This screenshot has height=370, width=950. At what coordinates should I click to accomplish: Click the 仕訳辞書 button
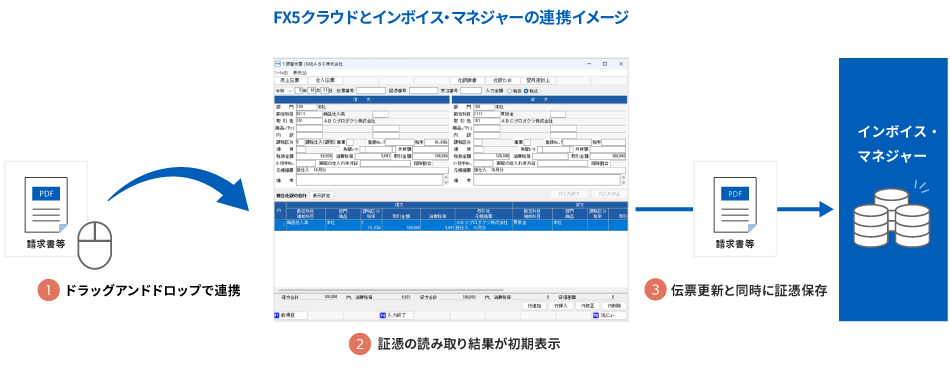467,80
